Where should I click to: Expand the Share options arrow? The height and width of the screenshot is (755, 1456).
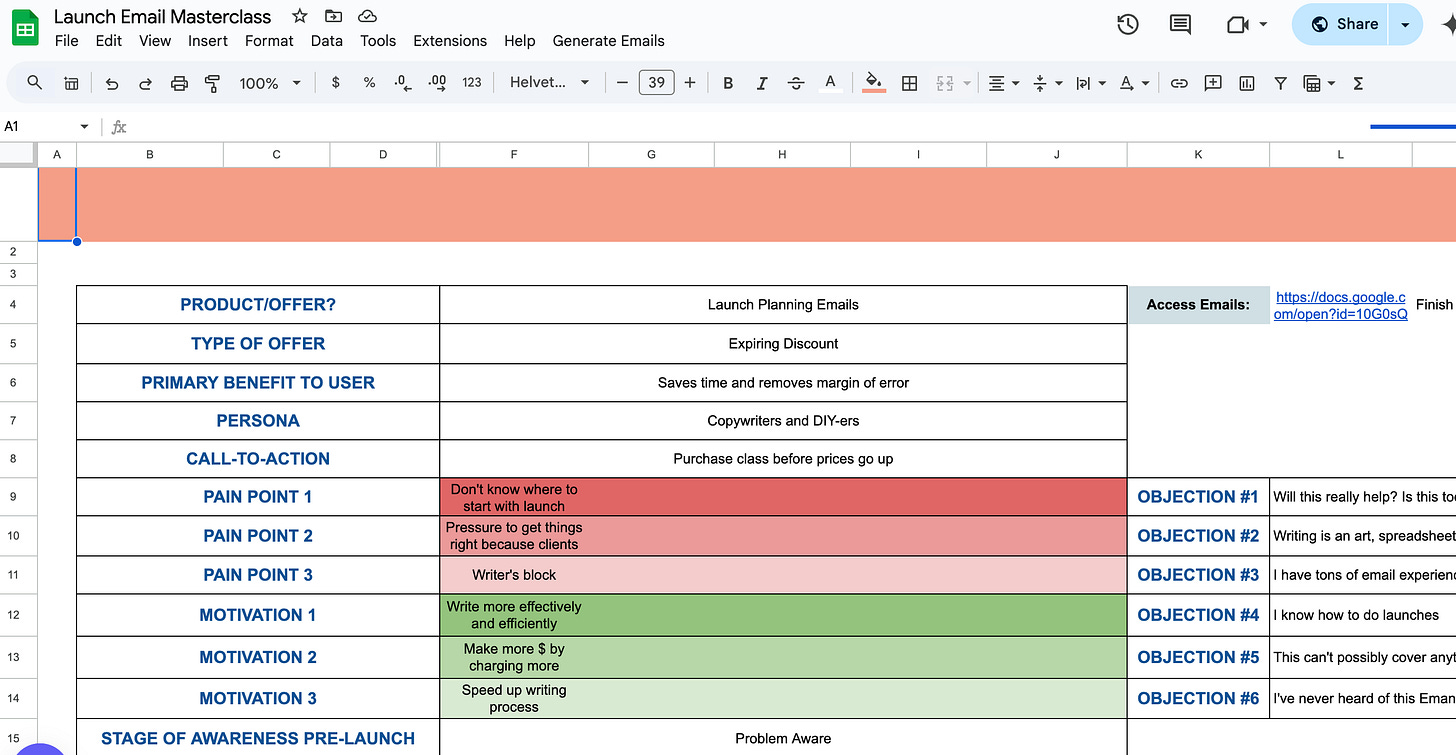pyautogui.click(x=1405, y=24)
